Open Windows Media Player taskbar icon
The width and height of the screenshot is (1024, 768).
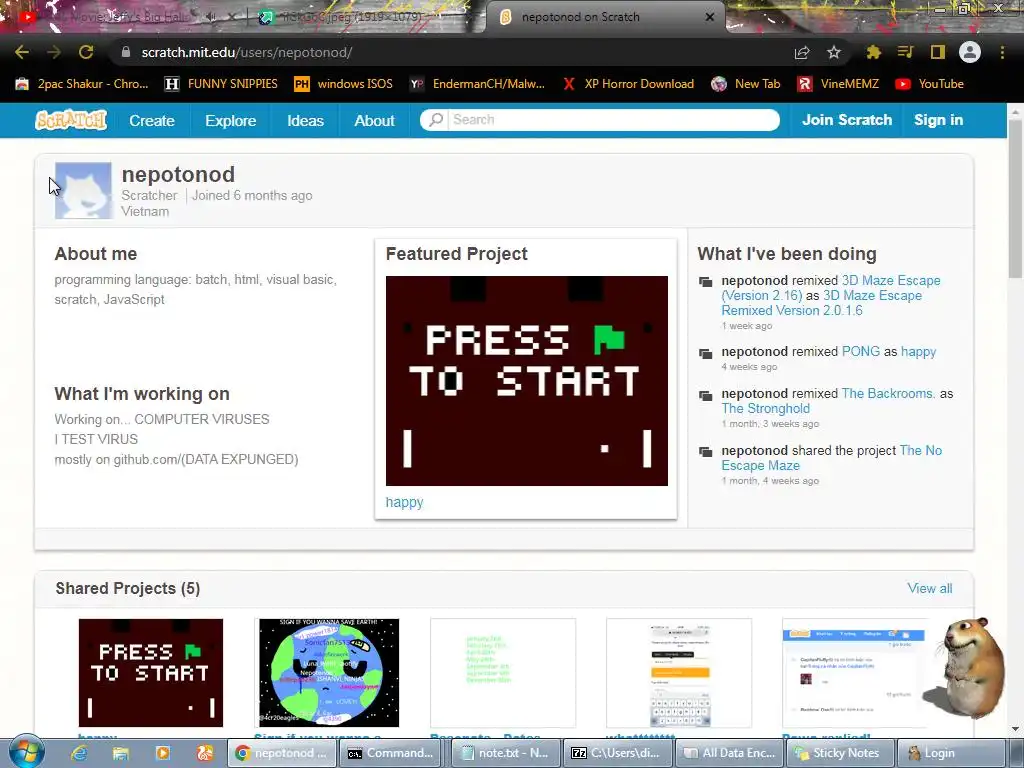[x=163, y=753]
